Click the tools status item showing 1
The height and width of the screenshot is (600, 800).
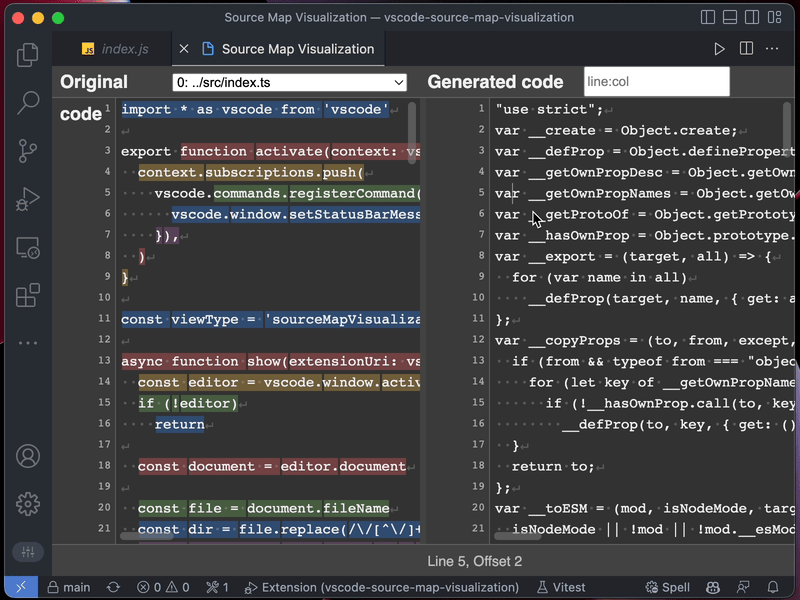pyautogui.click(x=217, y=587)
